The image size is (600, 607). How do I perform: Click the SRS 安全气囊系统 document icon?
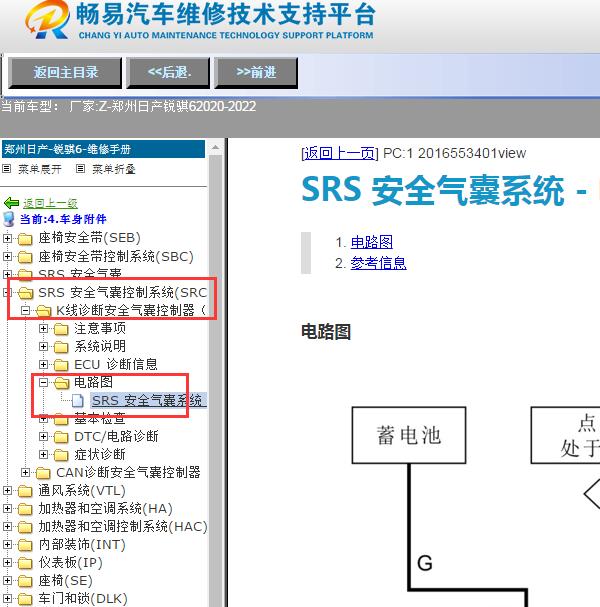point(78,401)
